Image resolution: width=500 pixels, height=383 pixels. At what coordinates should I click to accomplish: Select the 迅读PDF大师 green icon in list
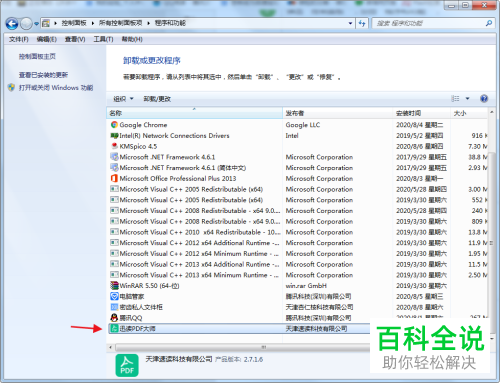click(114, 328)
